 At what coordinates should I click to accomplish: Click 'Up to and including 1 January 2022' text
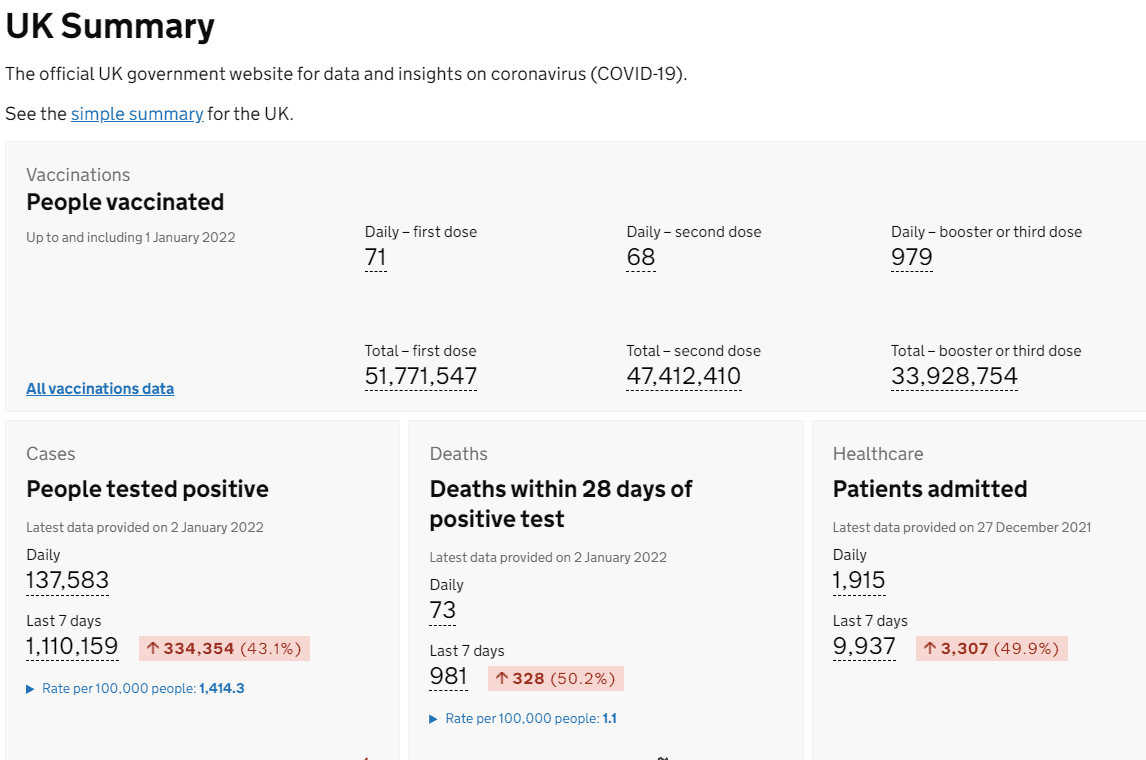tap(131, 238)
